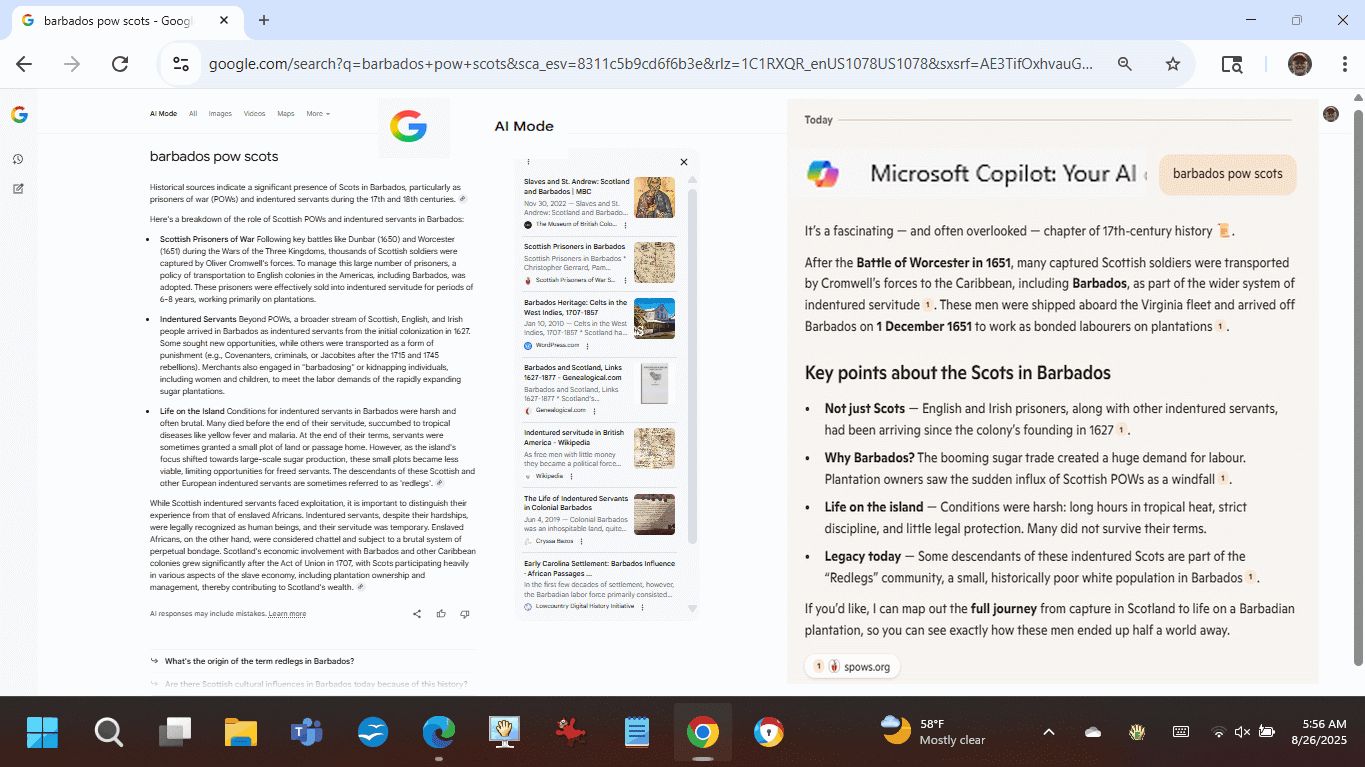Image resolution: width=1365 pixels, height=767 pixels.
Task: Open Chrome's three-dot menu
Action: (x=1345, y=64)
